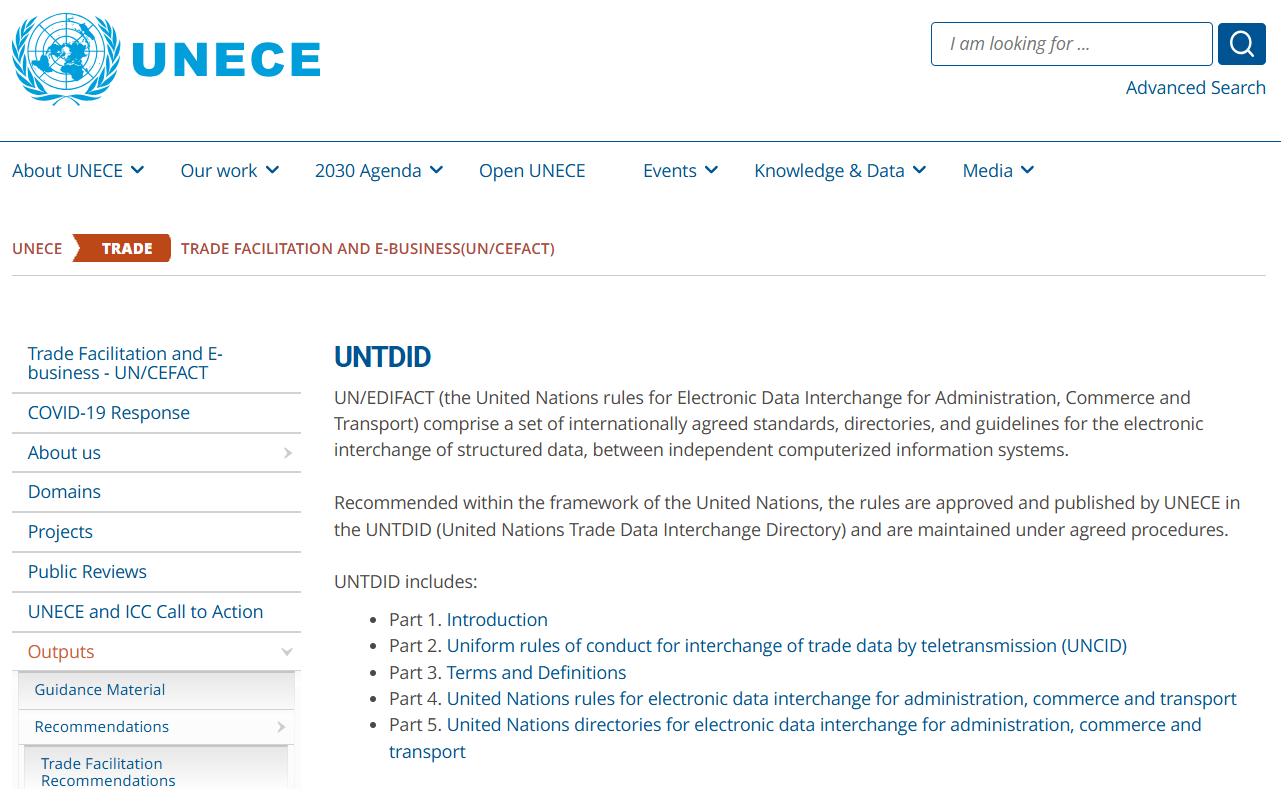Expand the Events menu chevron

[711, 170]
